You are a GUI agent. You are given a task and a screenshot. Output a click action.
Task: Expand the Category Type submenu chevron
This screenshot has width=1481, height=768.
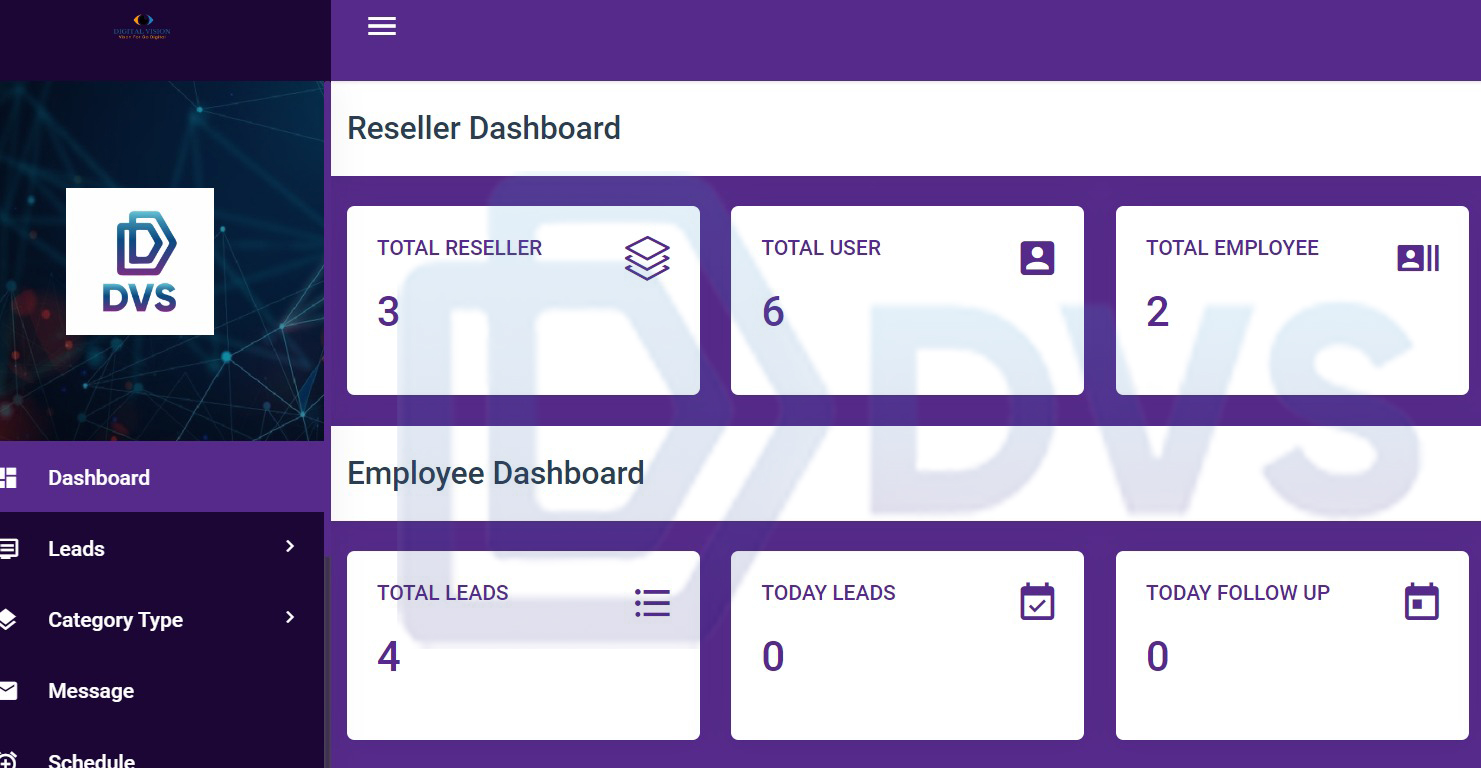[290, 617]
